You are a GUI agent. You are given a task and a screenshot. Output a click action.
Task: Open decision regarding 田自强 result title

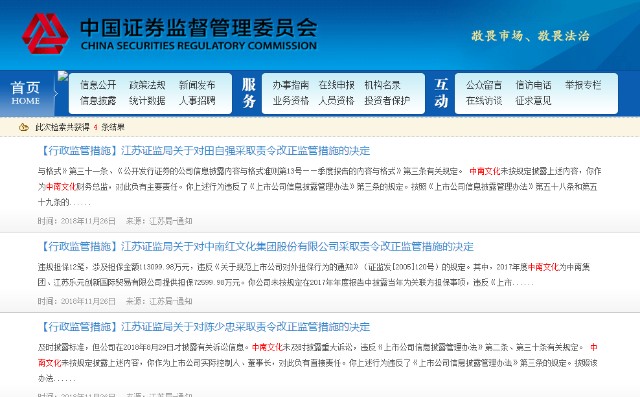click(x=204, y=151)
